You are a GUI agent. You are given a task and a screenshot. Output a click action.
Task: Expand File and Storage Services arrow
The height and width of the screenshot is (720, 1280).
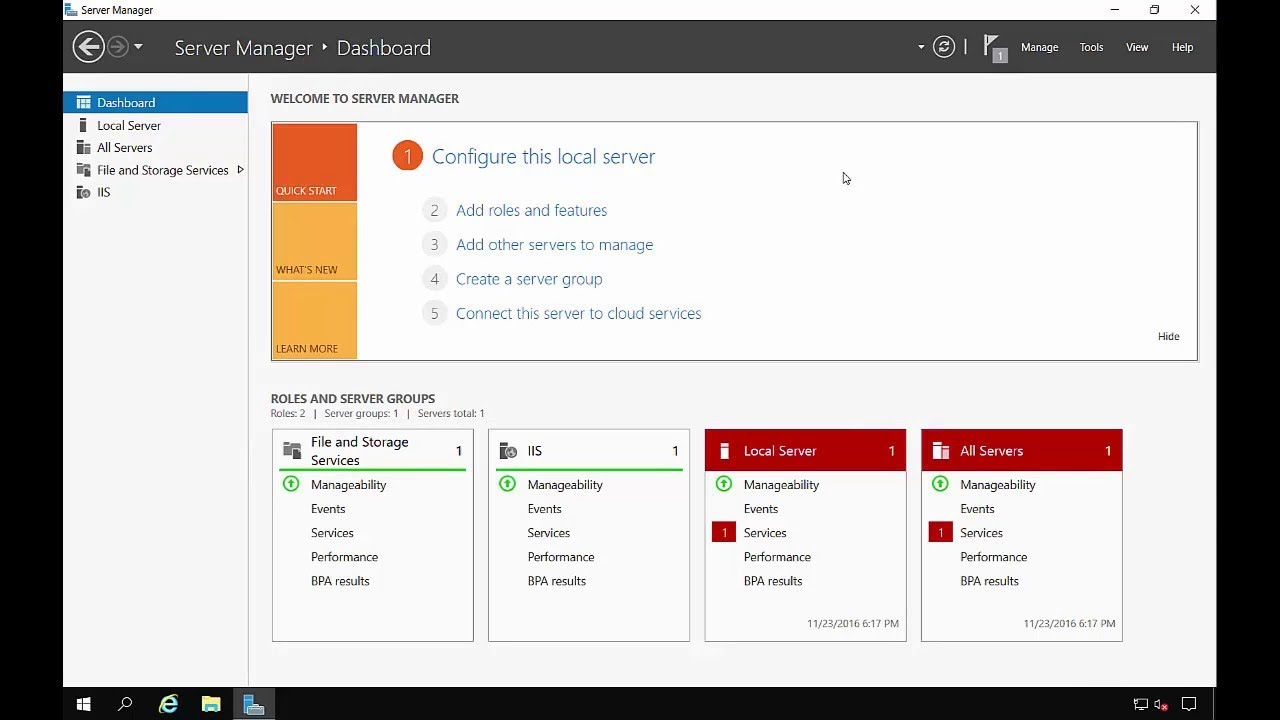coord(240,170)
